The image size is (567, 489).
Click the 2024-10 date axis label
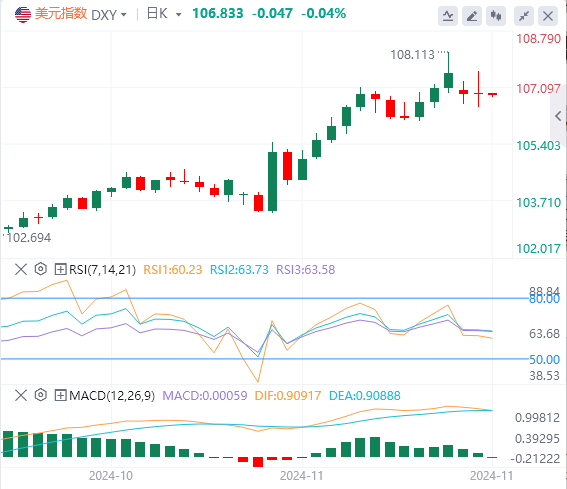point(111,476)
